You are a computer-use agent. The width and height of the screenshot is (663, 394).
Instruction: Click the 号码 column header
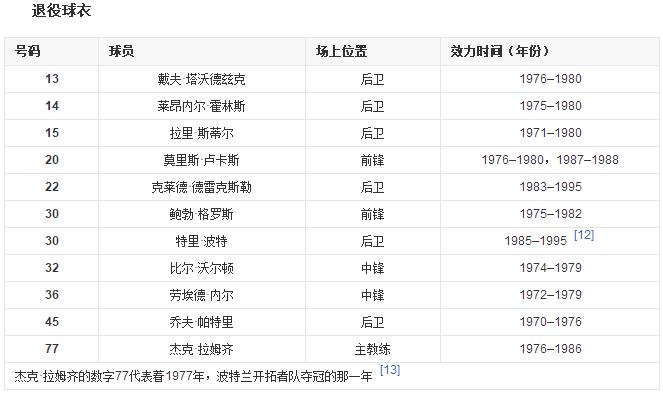[x=27, y=52]
